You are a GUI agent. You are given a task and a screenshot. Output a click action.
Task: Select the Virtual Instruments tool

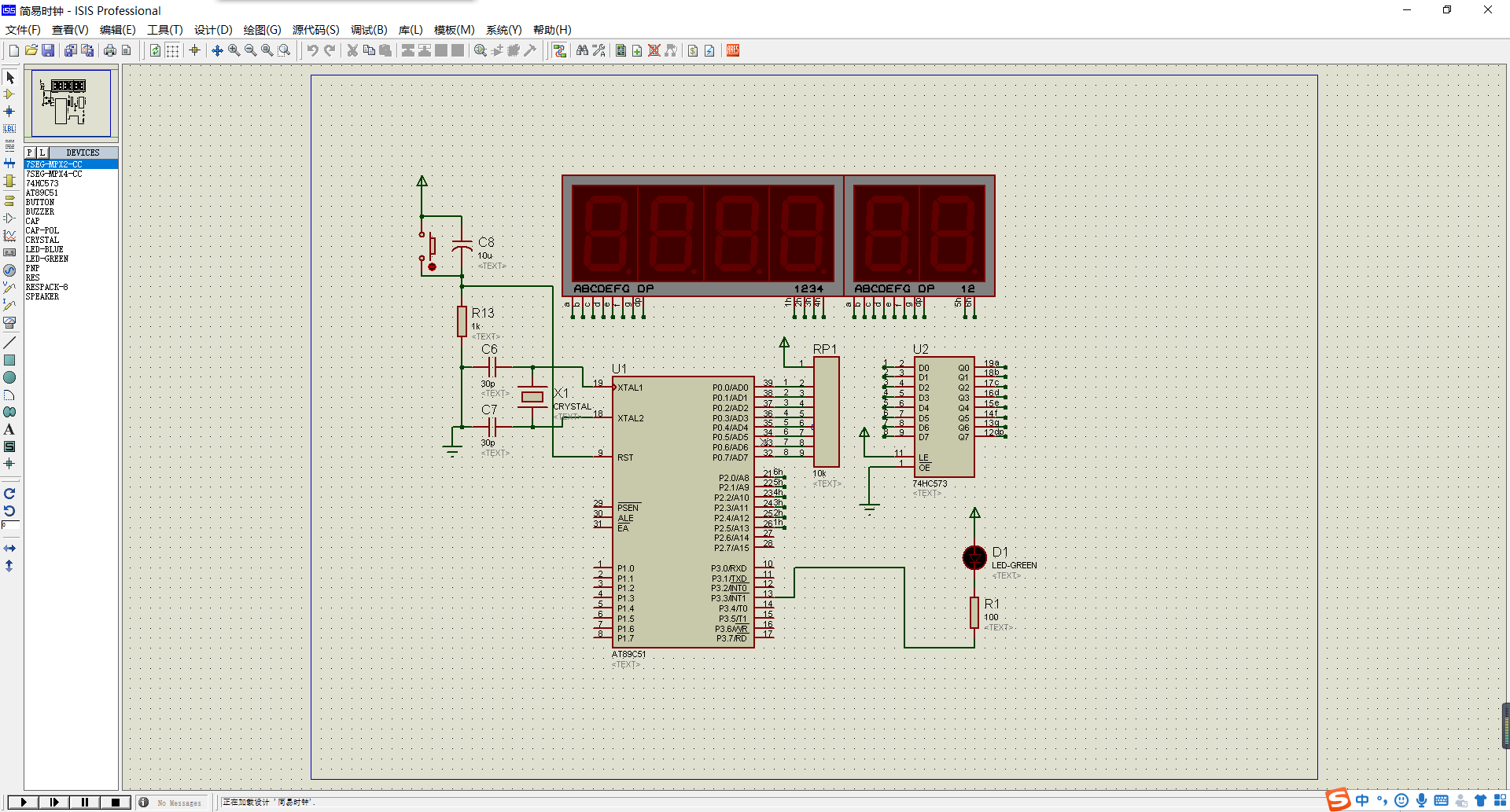click(9, 322)
